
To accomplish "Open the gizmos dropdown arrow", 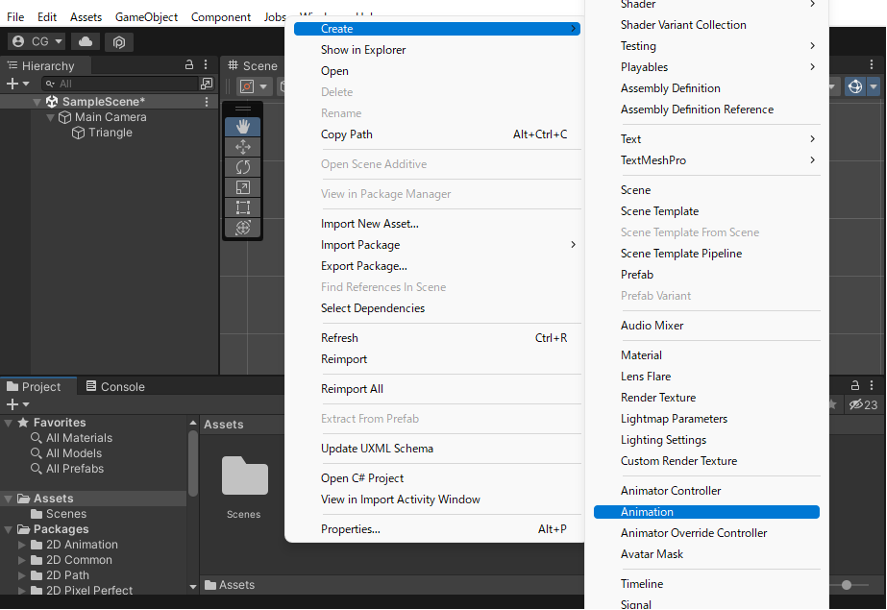I will tap(873, 87).
